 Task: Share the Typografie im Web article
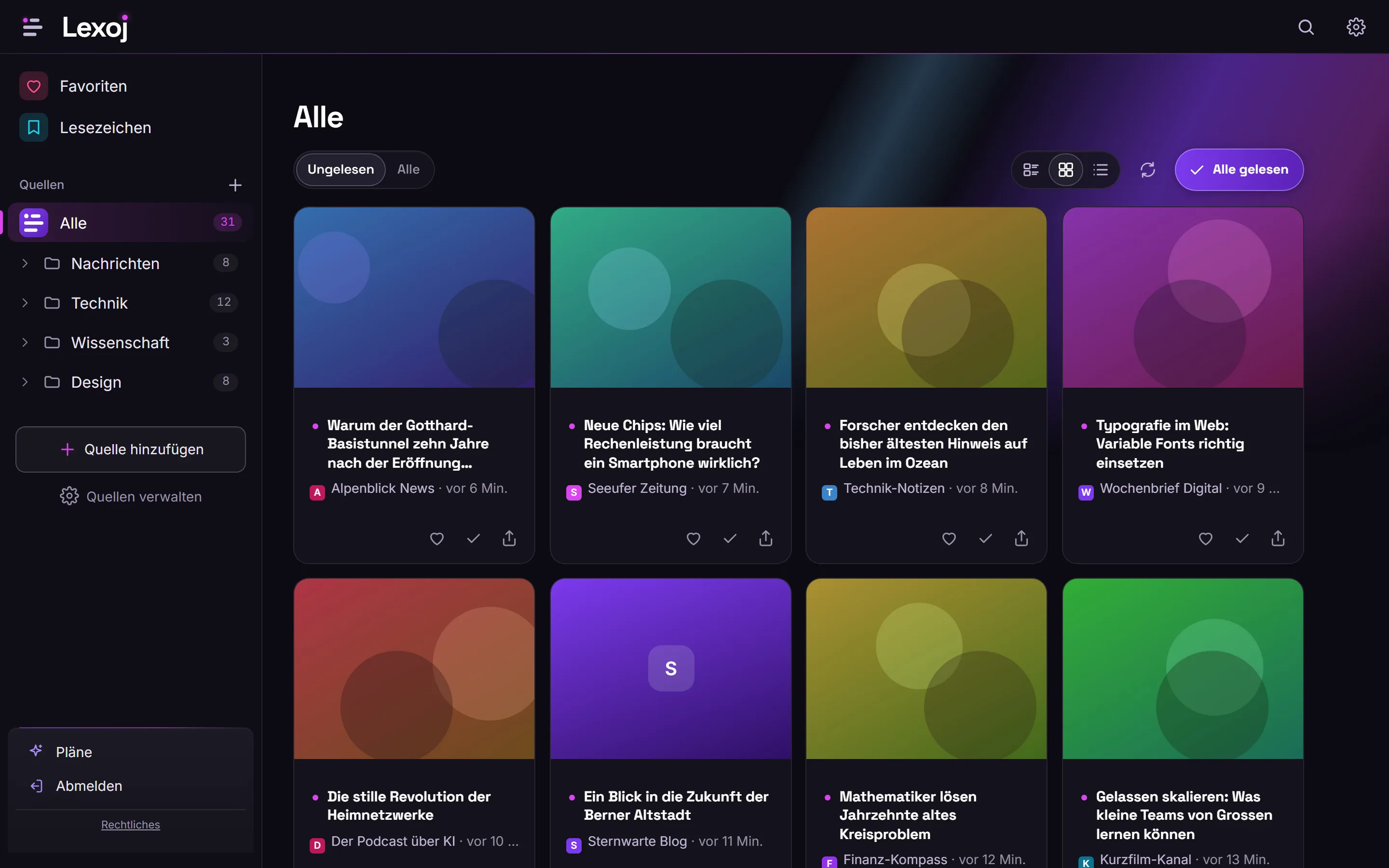(1278, 539)
